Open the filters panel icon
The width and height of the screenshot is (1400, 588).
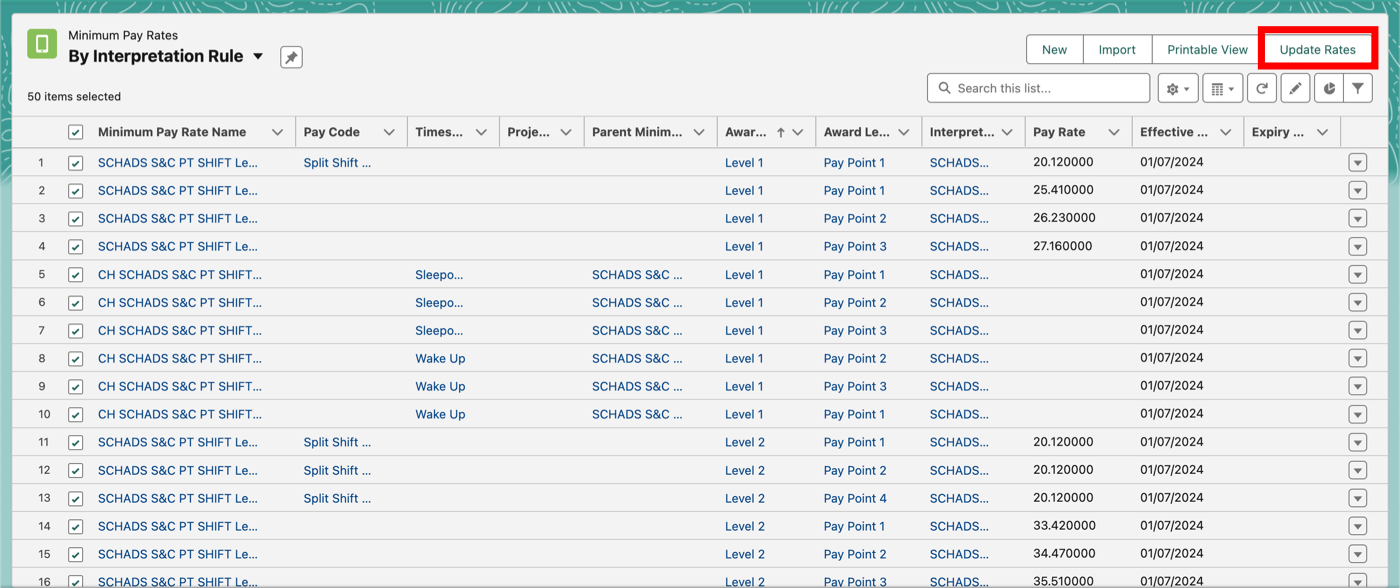tap(1356, 88)
